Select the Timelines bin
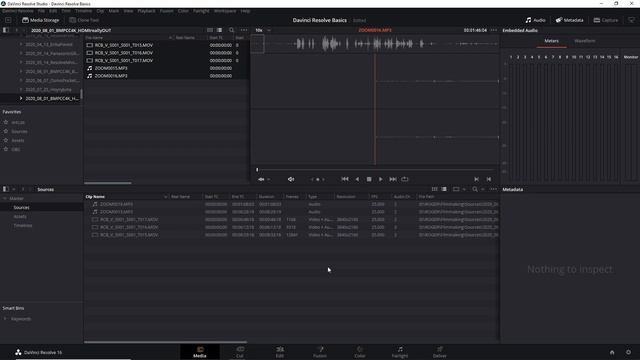Image resolution: width=640 pixels, height=360 pixels. click(23, 226)
